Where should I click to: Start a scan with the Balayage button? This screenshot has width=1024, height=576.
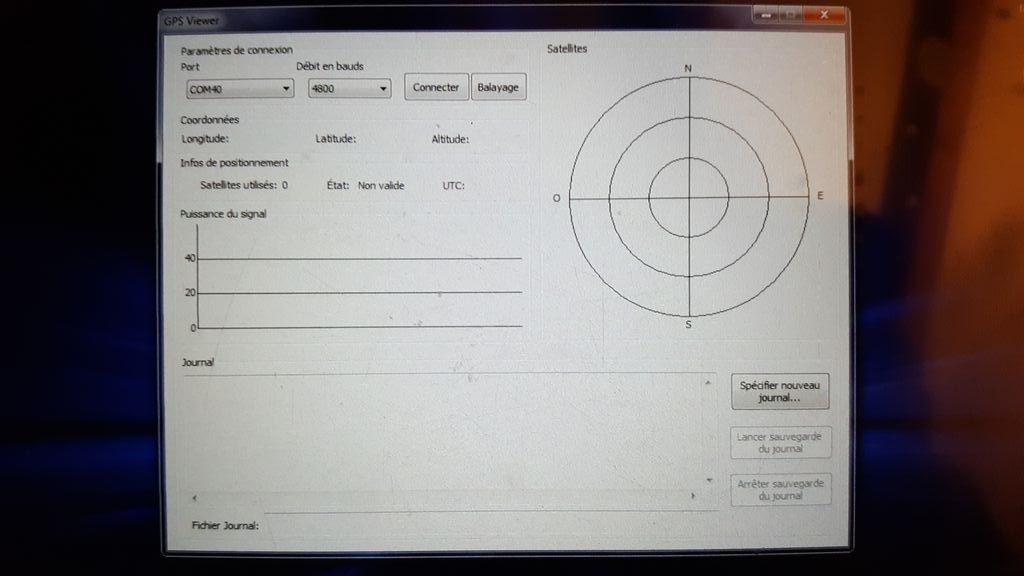498,87
